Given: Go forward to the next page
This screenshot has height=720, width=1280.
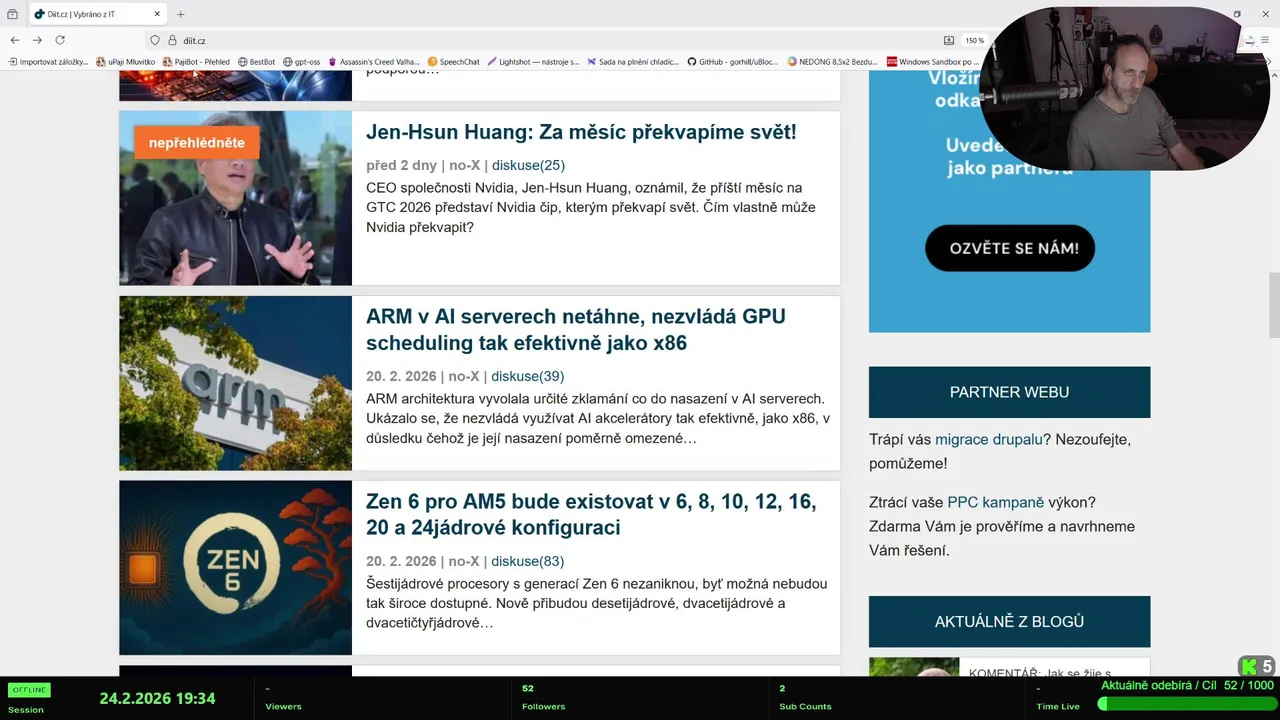Looking at the screenshot, I should 37,40.
